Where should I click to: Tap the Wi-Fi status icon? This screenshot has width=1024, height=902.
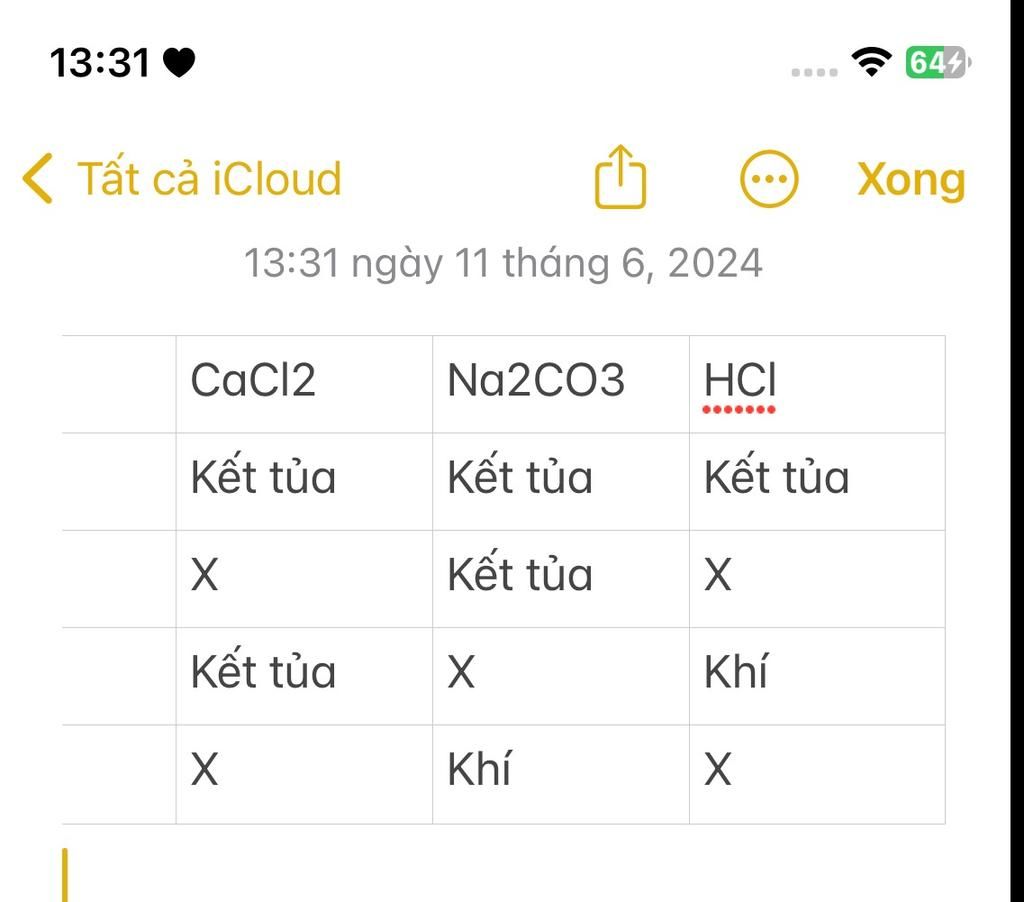click(872, 63)
